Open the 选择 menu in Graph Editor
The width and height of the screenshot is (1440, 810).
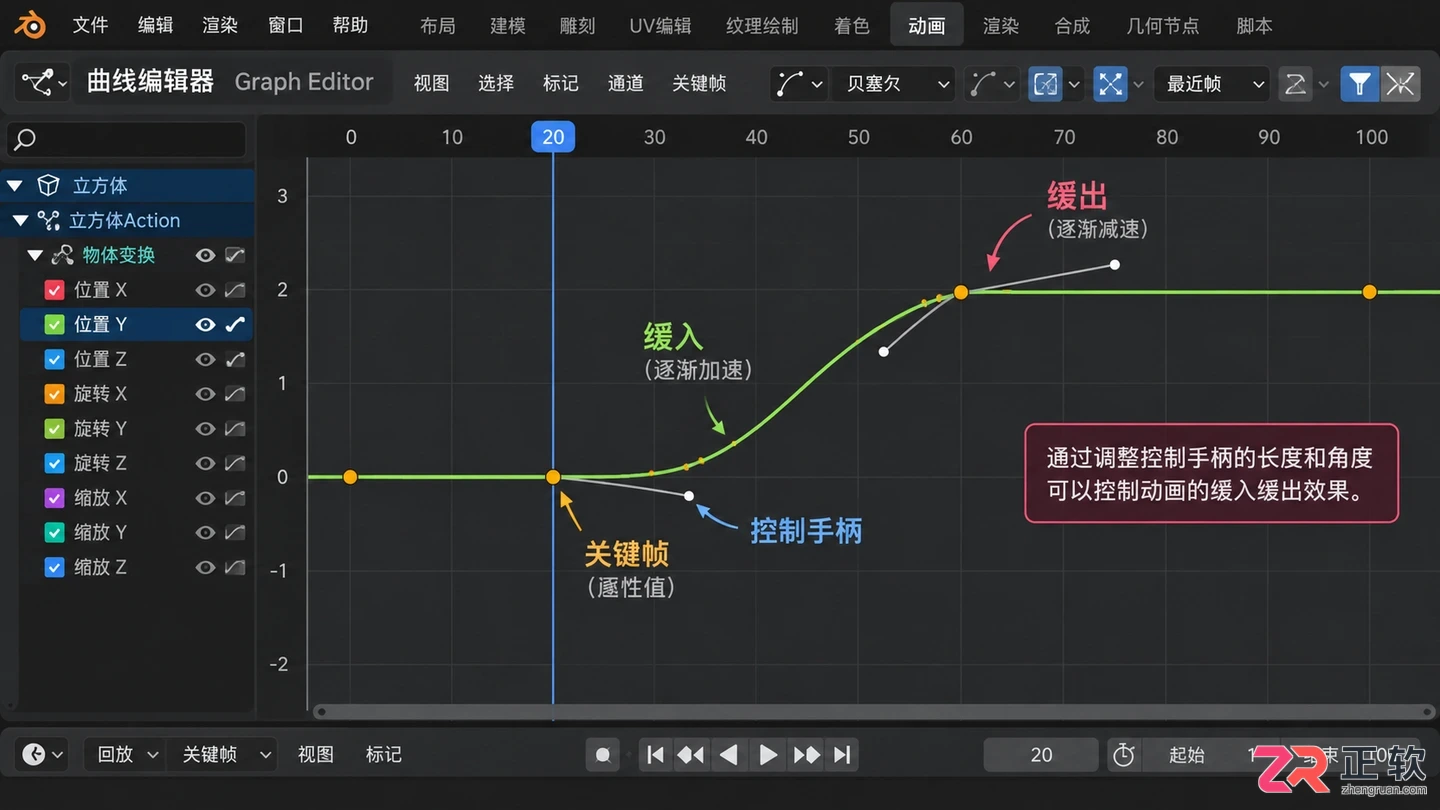coord(496,83)
